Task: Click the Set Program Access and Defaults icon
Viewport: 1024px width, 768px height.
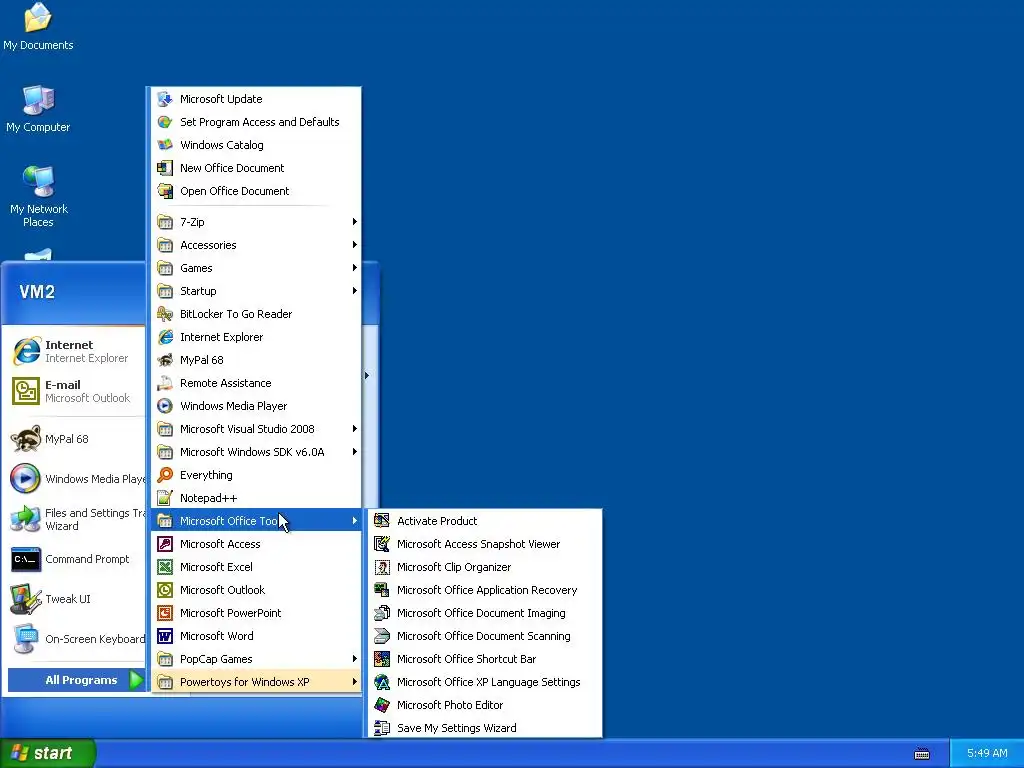Action: [x=165, y=122]
